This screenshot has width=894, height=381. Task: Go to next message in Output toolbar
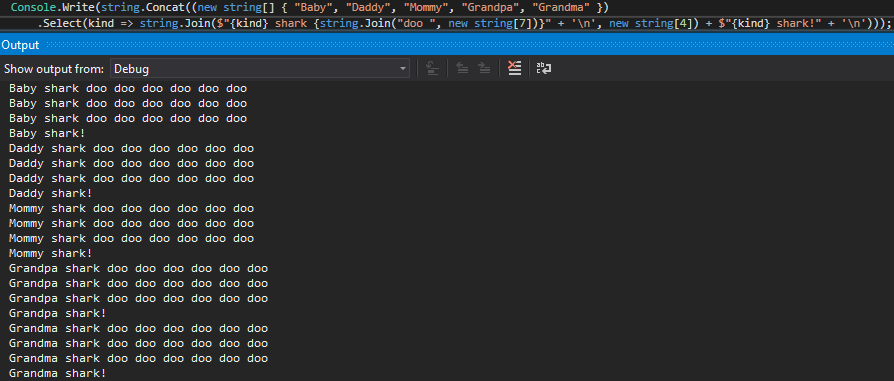(484, 69)
